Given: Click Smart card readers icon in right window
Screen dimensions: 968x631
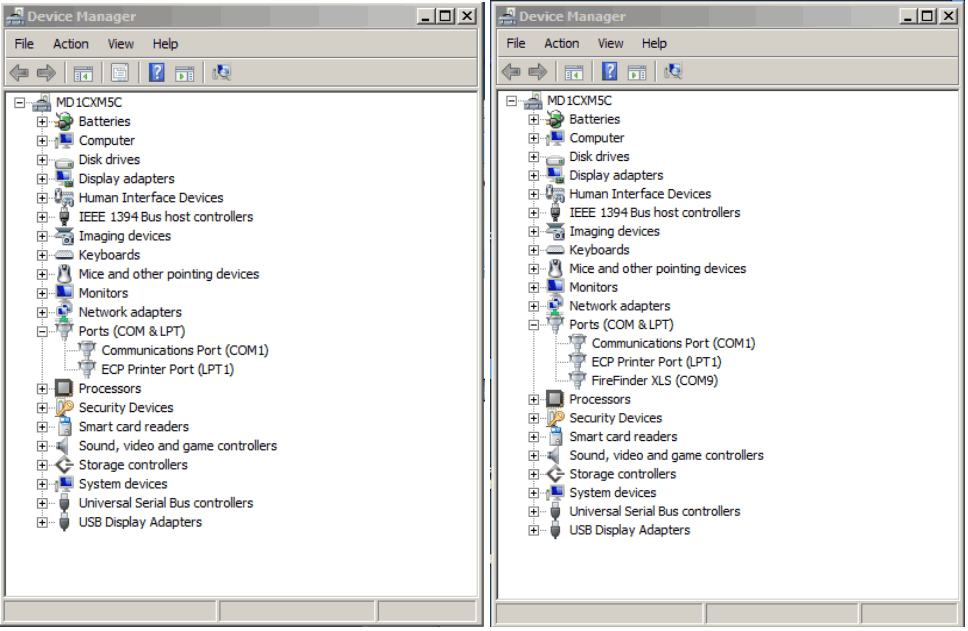Looking at the screenshot, I should (x=556, y=436).
